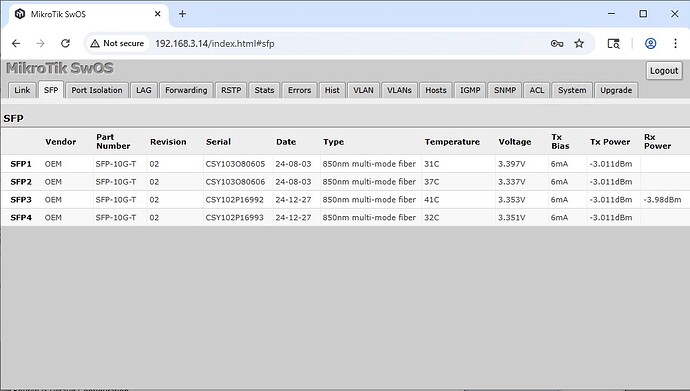Click the Not secure warning badge
This screenshot has height=391, width=690.
(x=117, y=44)
